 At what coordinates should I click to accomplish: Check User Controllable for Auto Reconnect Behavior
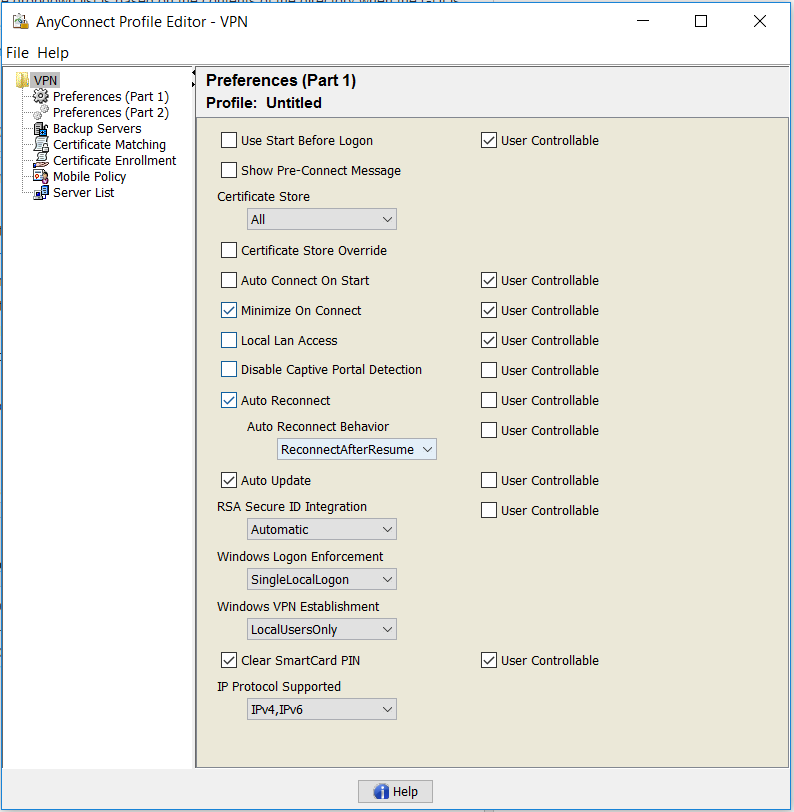tap(489, 430)
